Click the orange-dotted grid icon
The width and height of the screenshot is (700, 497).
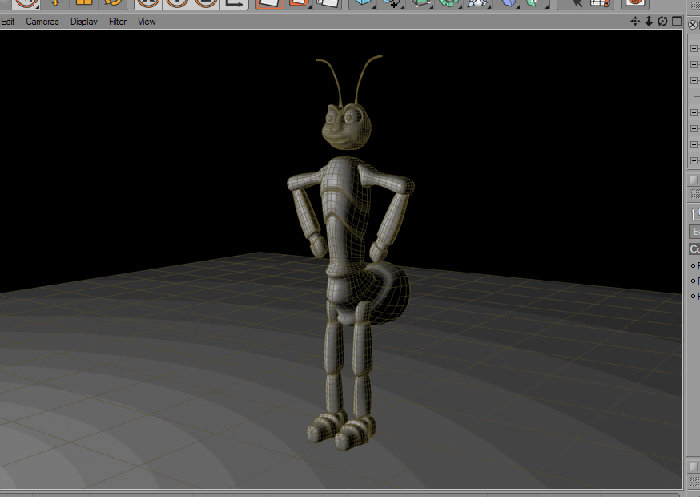(x=600, y=4)
